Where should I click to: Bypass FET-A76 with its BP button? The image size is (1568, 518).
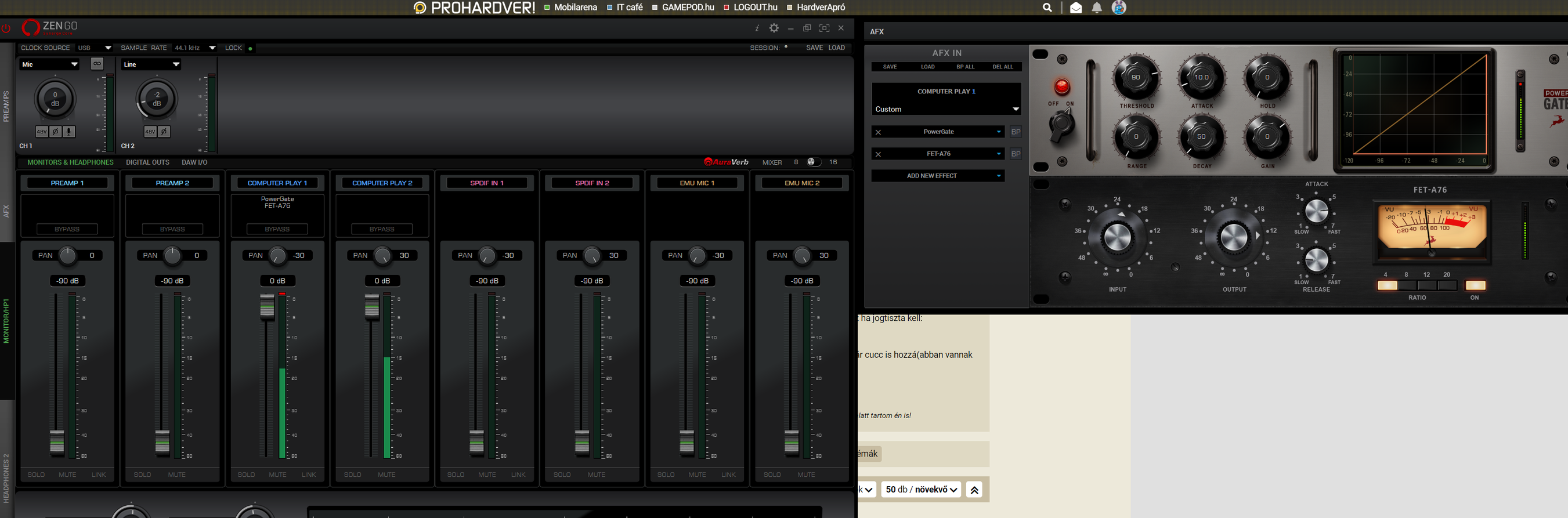pos(1016,154)
